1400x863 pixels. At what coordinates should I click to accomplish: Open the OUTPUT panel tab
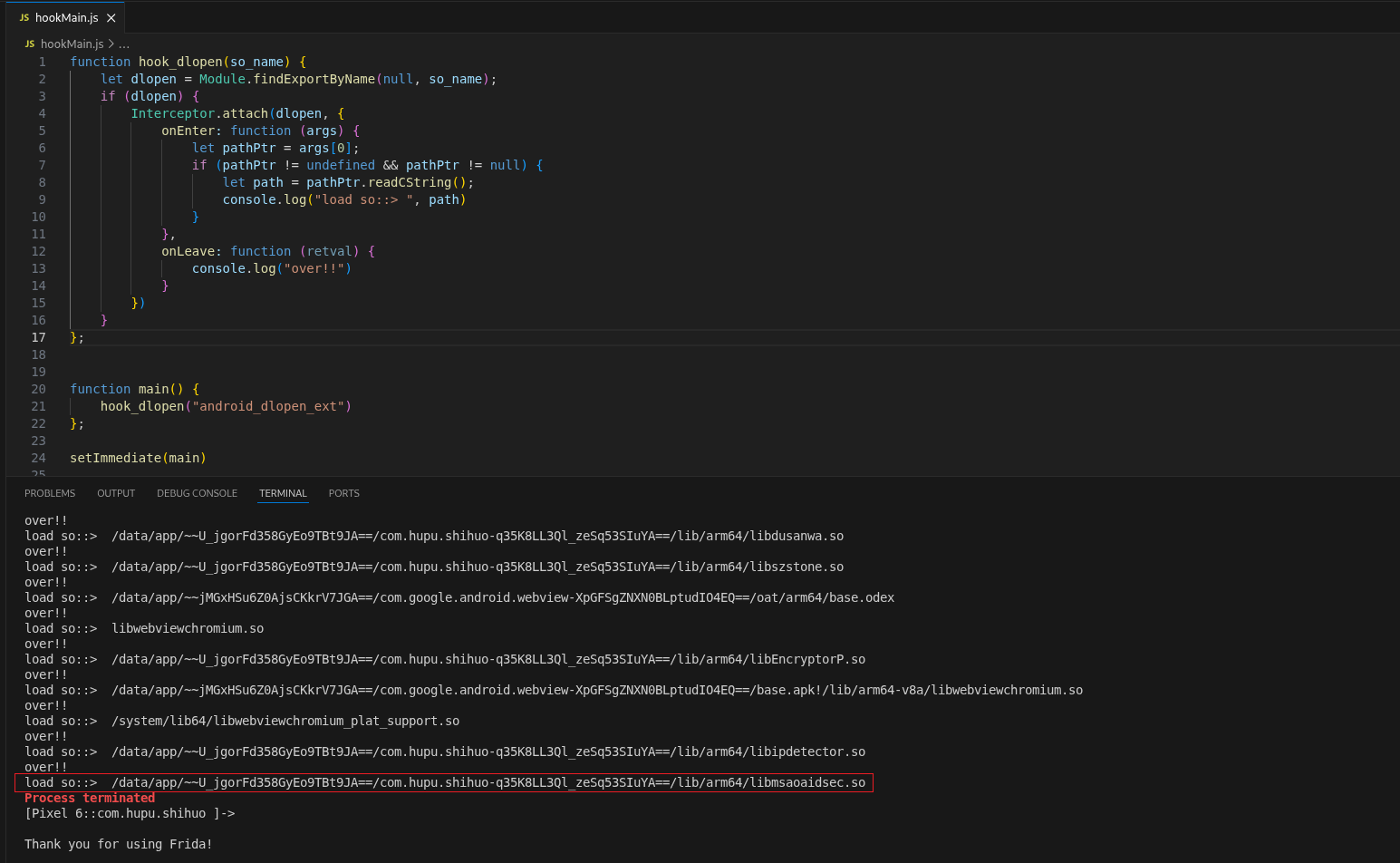[x=116, y=493]
